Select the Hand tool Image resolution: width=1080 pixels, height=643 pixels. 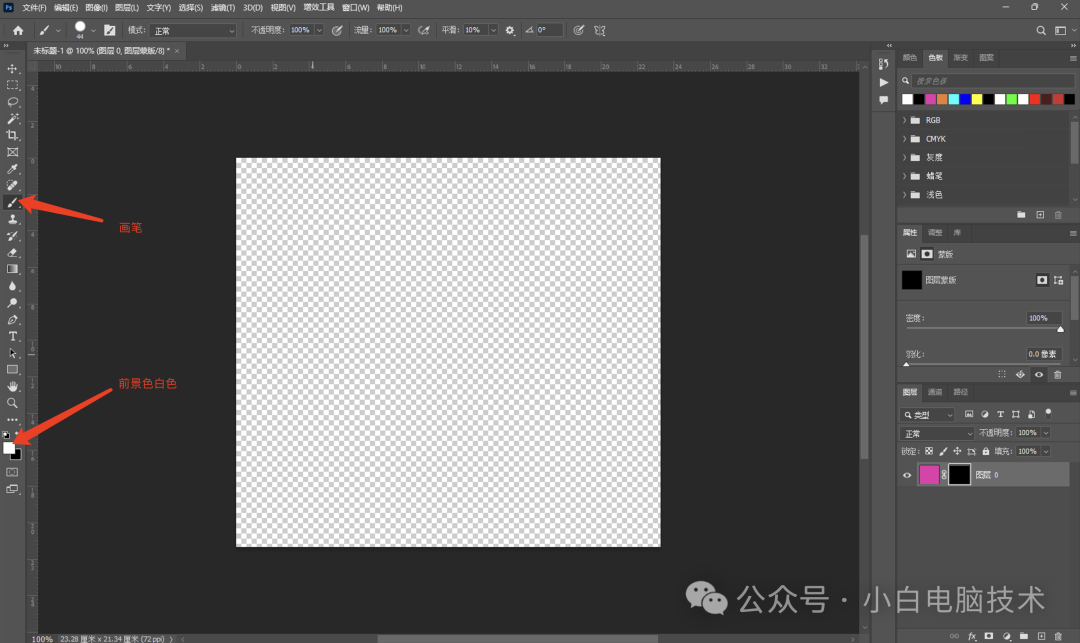[x=12, y=386]
